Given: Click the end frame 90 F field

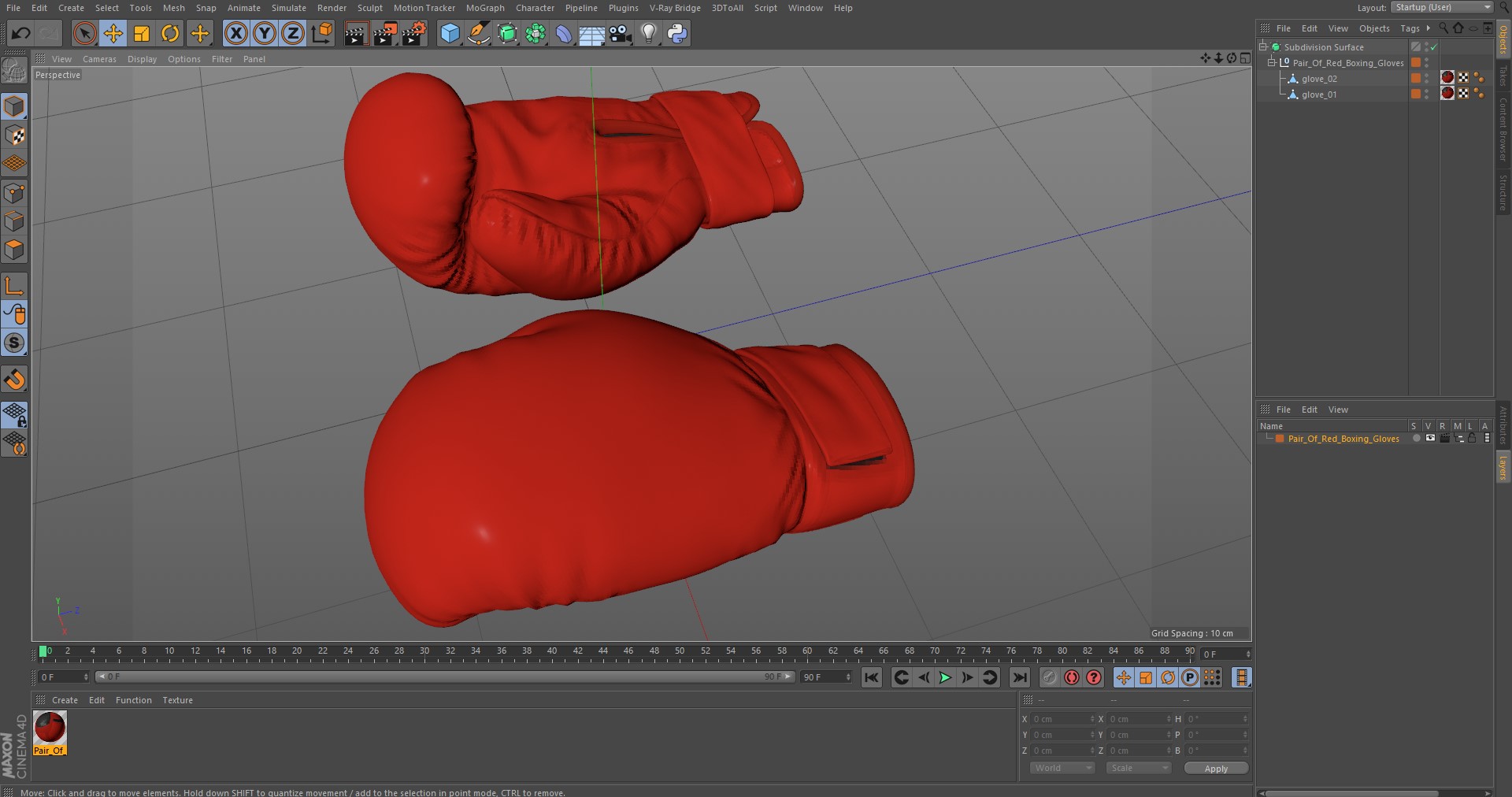Looking at the screenshot, I should 826,677.
